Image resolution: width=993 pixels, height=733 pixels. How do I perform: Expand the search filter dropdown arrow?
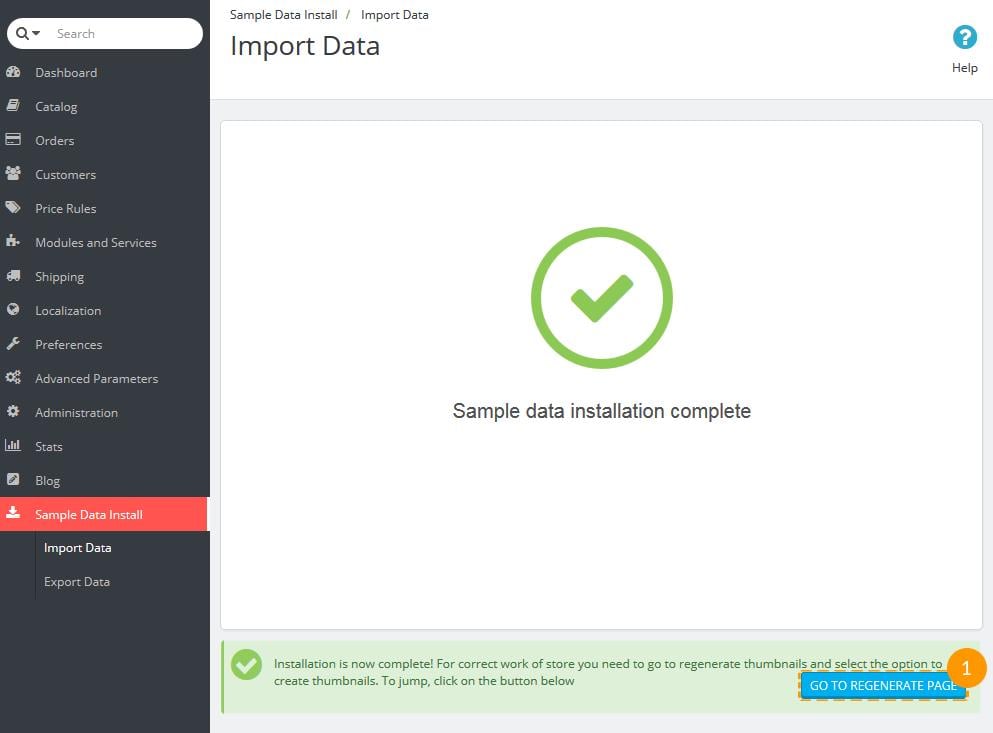[x=37, y=34]
